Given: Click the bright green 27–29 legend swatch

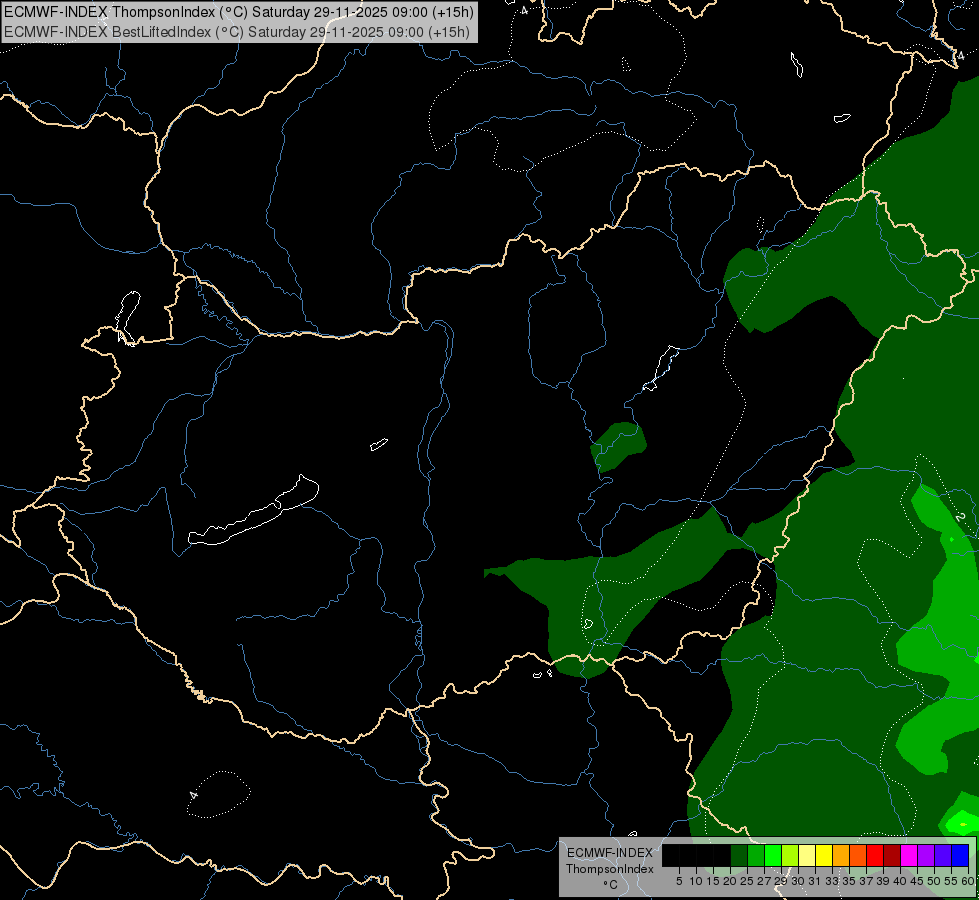Looking at the screenshot, I should (x=773, y=856).
